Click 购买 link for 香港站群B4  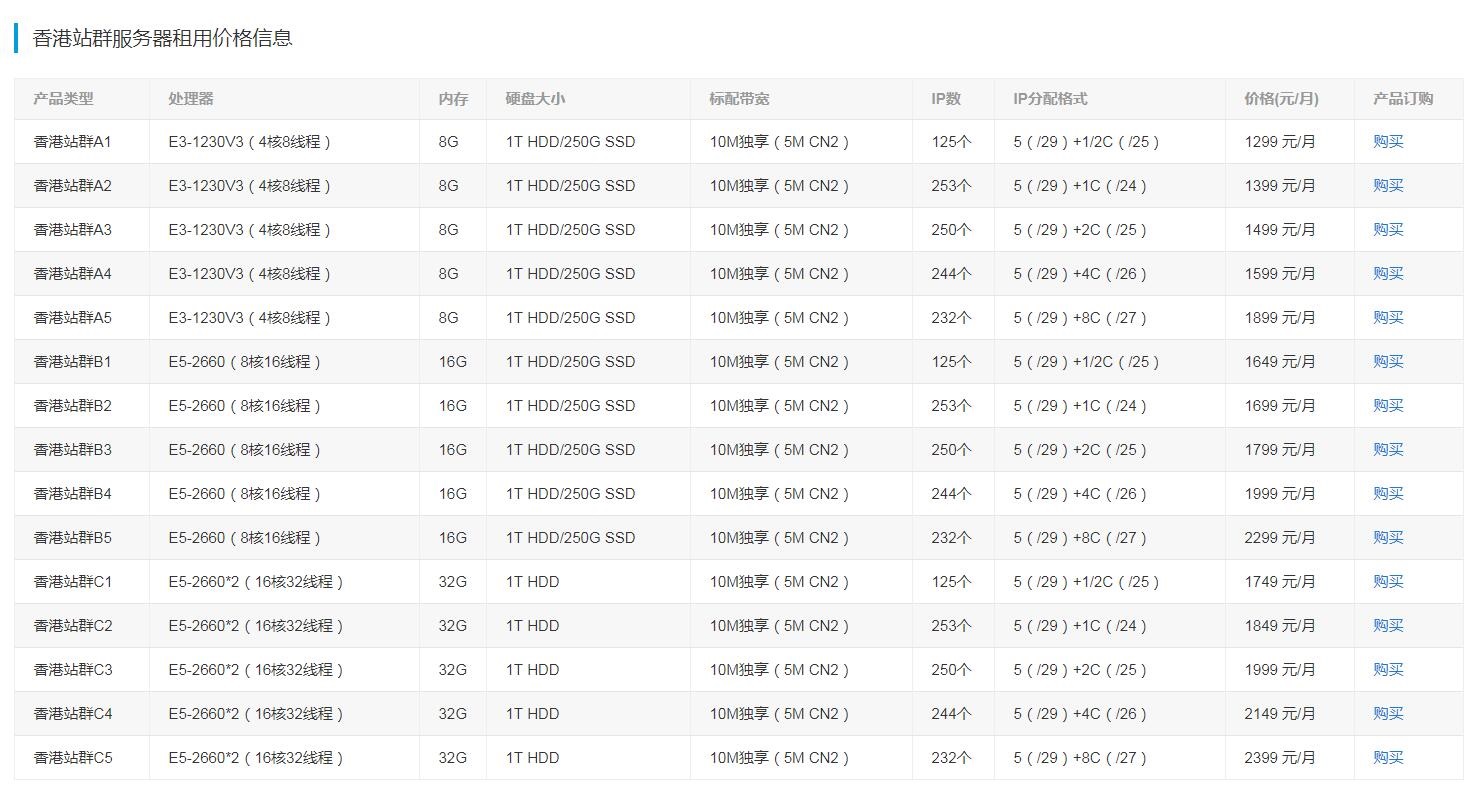pos(1388,494)
